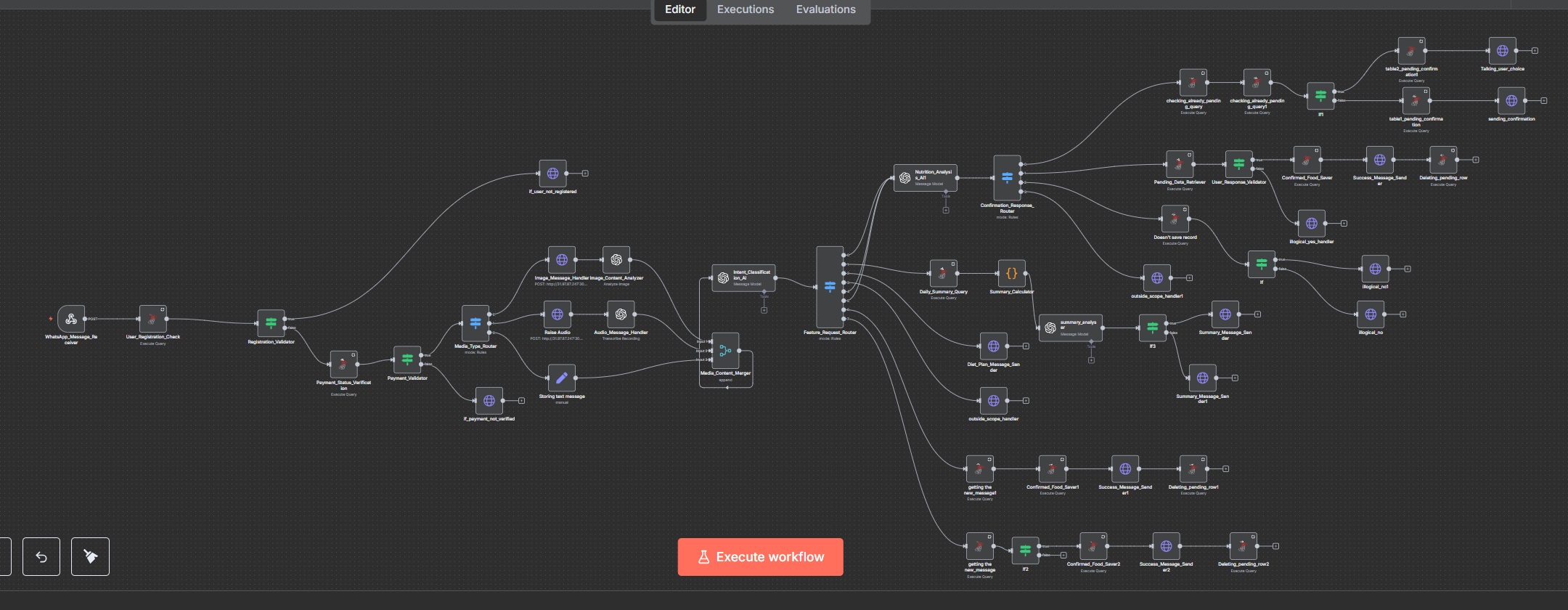Viewport: 1568px width, 610px height.
Task: Tidy up workflow with the broom button
Action: tap(90, 557)
